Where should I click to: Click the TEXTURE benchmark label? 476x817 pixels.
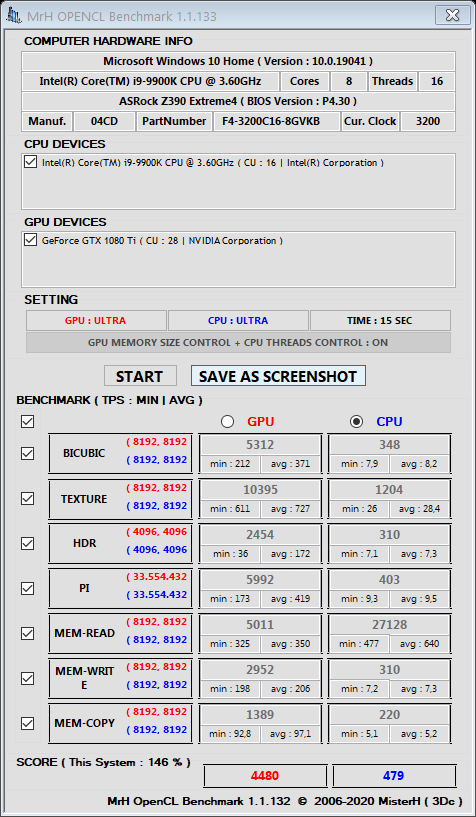point(84,499)
